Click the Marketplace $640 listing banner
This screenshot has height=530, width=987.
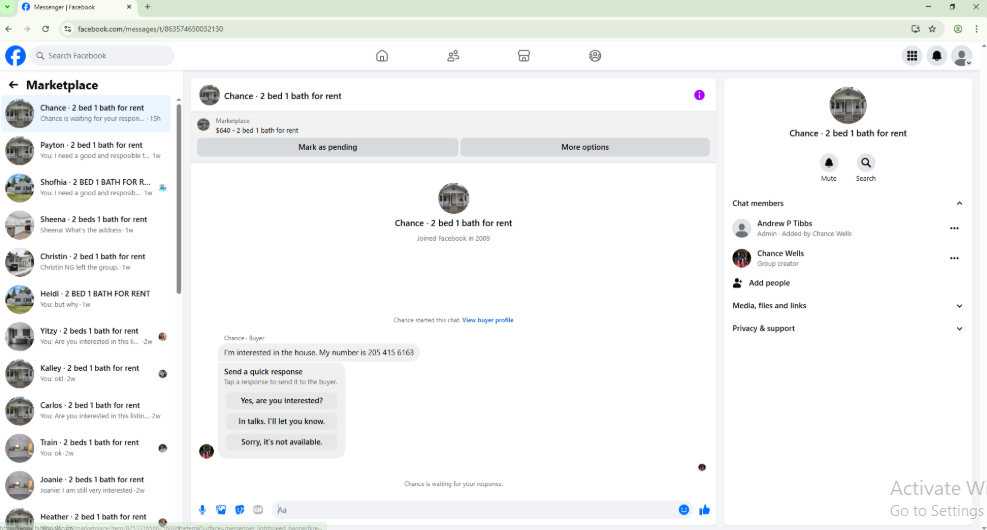pyautogui.click(x=453, y=125)
